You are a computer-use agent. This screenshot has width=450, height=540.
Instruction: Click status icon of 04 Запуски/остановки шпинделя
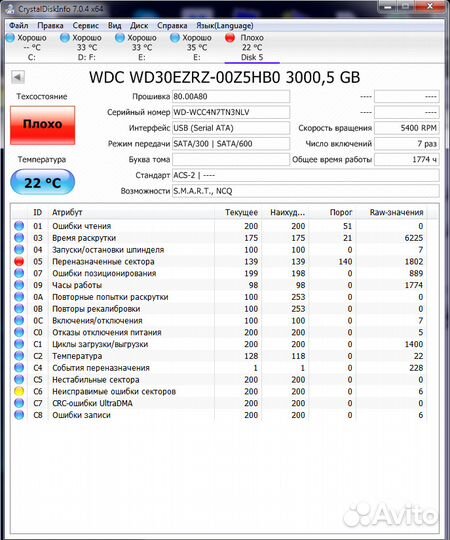point(19,249)
